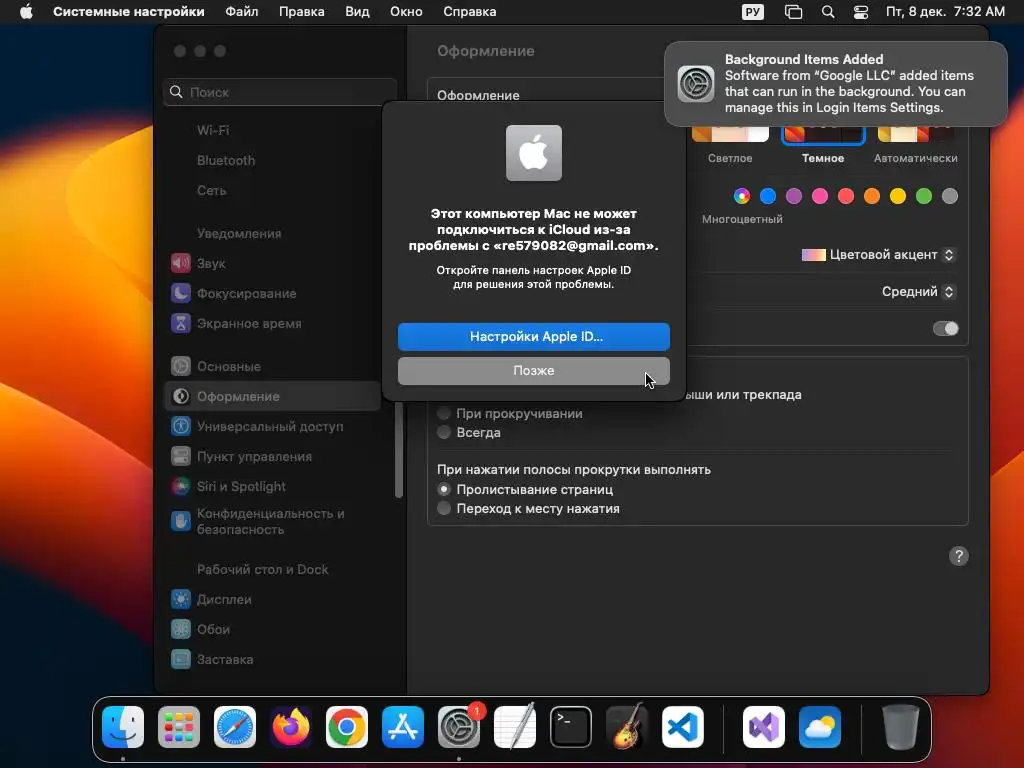Viewport: 1024px width, 768px height.
Task: Select the При прокручивании radio button
Action: click(444, 413)
